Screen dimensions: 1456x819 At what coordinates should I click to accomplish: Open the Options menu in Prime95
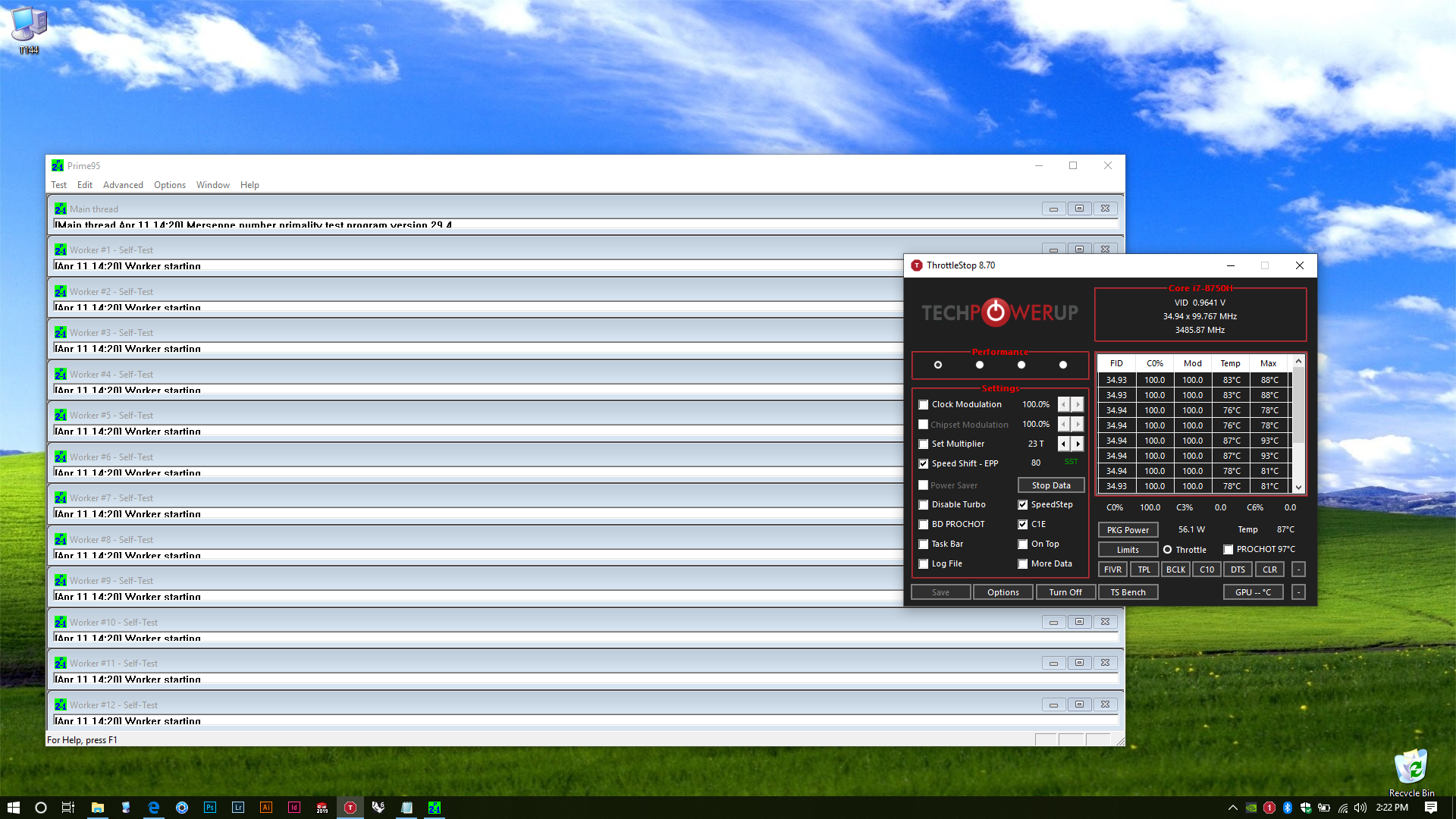[x=170, y=185]
